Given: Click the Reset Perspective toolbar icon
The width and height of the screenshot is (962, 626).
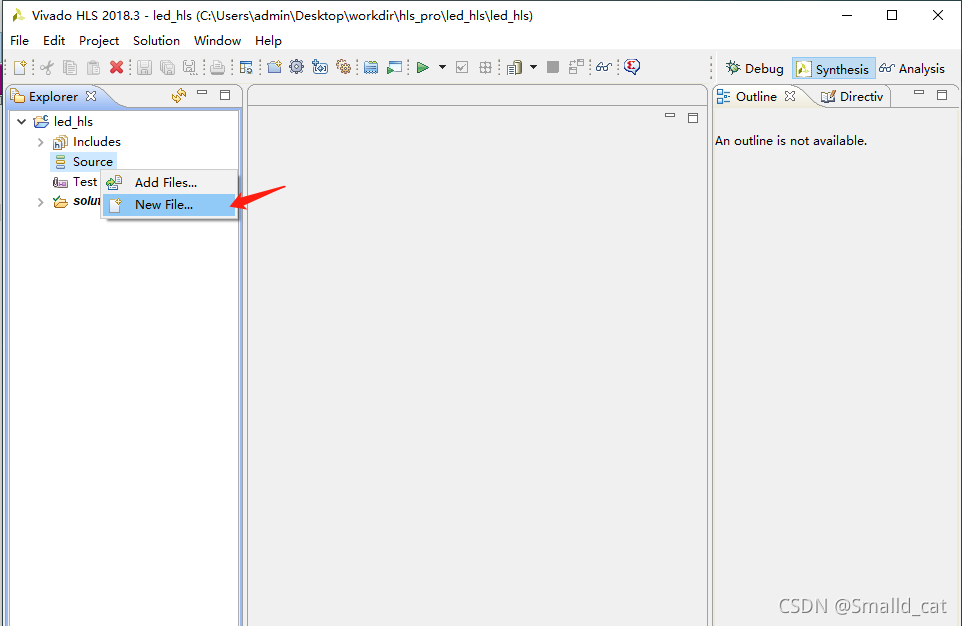Looking at the screenshot, I should click(x=246, y=67).
